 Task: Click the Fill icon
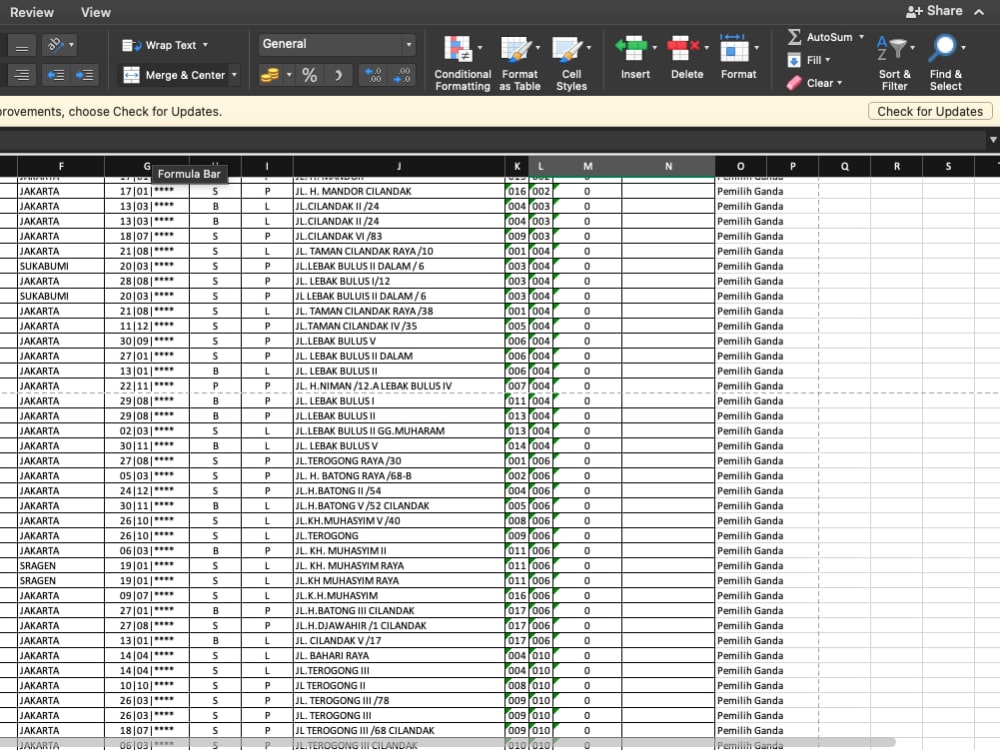pyautogui.click(x=794, y=61)
